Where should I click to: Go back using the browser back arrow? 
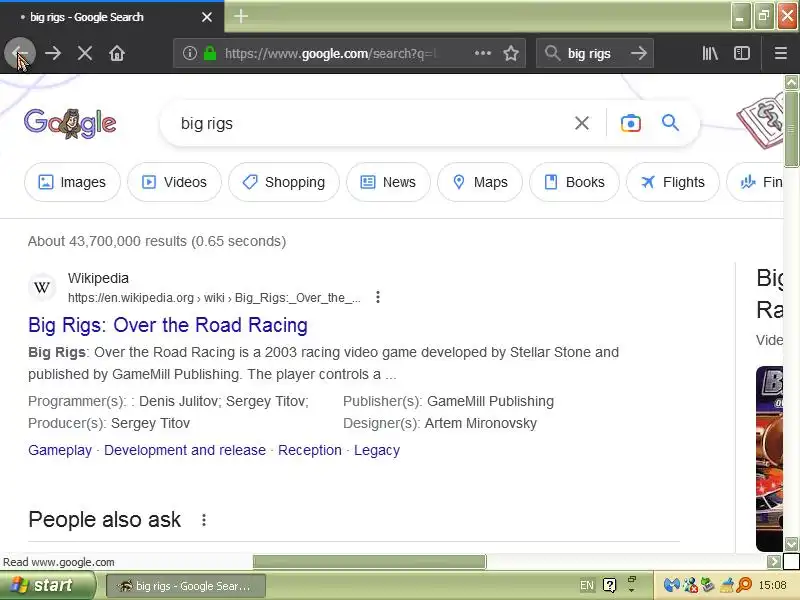[x=20, y=53]
